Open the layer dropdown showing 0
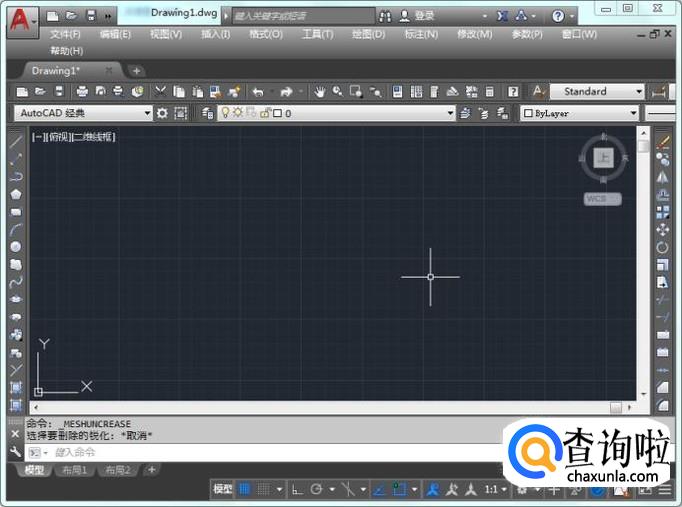The height and width of the screenshot is (507, 682). [336, 113]
